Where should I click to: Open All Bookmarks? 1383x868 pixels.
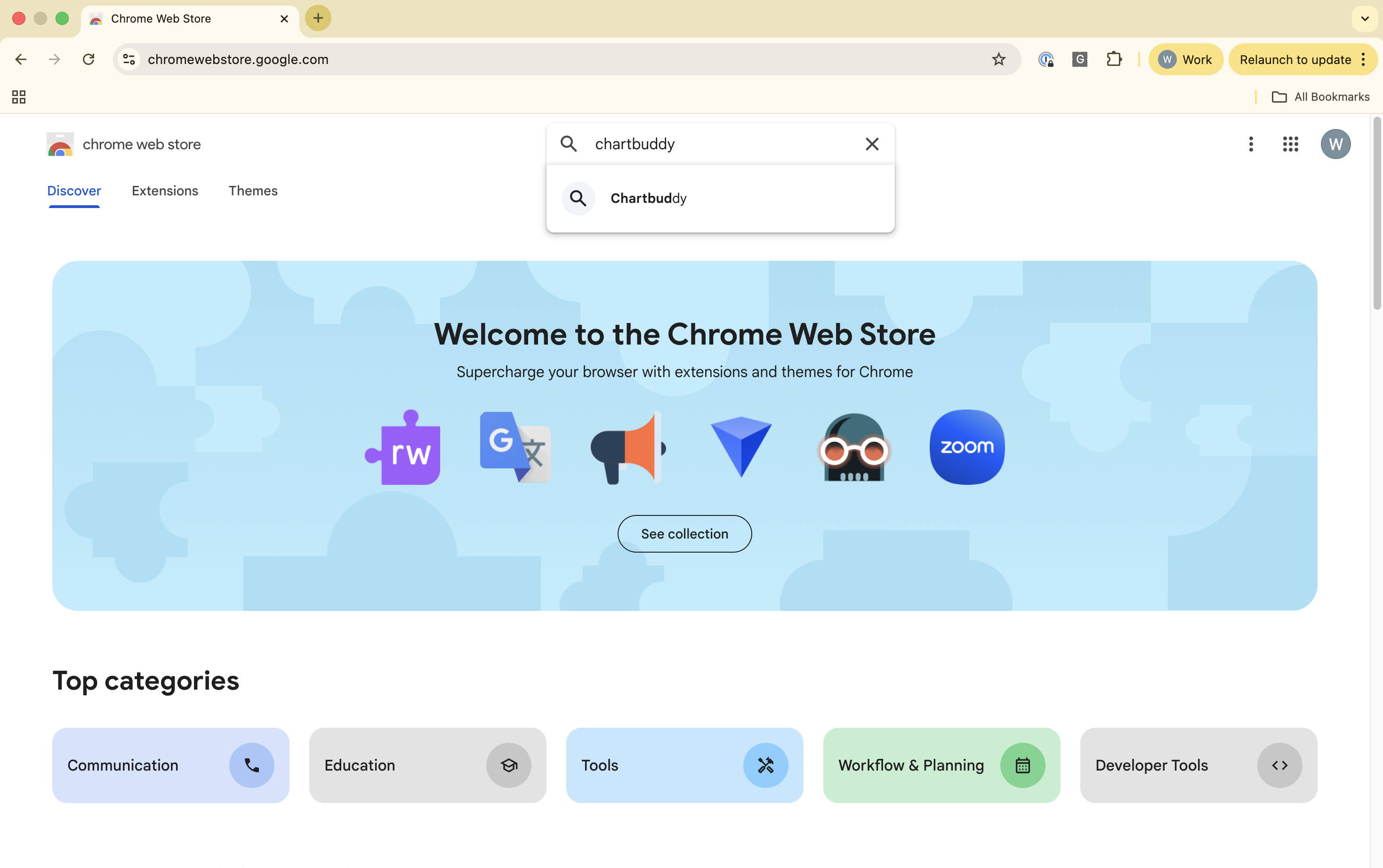[x=1320, y=96]
